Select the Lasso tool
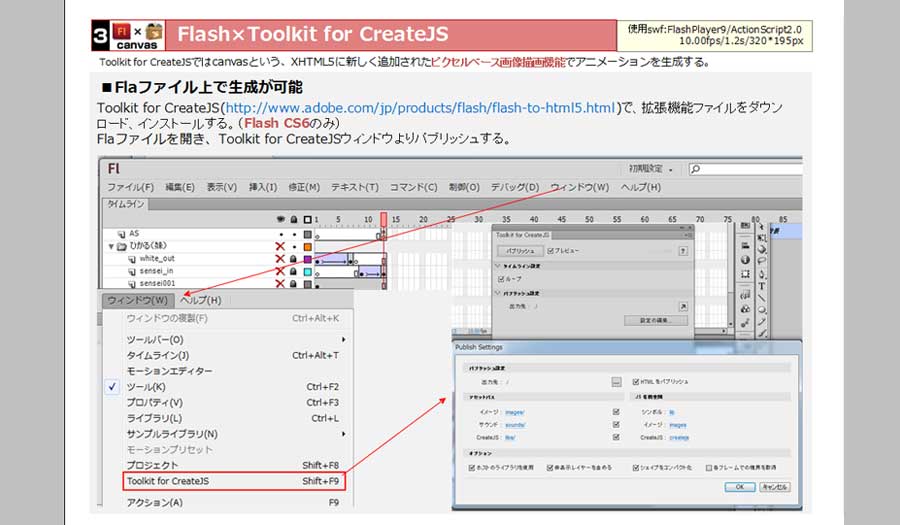900x525 pixels. click(762, 260)
